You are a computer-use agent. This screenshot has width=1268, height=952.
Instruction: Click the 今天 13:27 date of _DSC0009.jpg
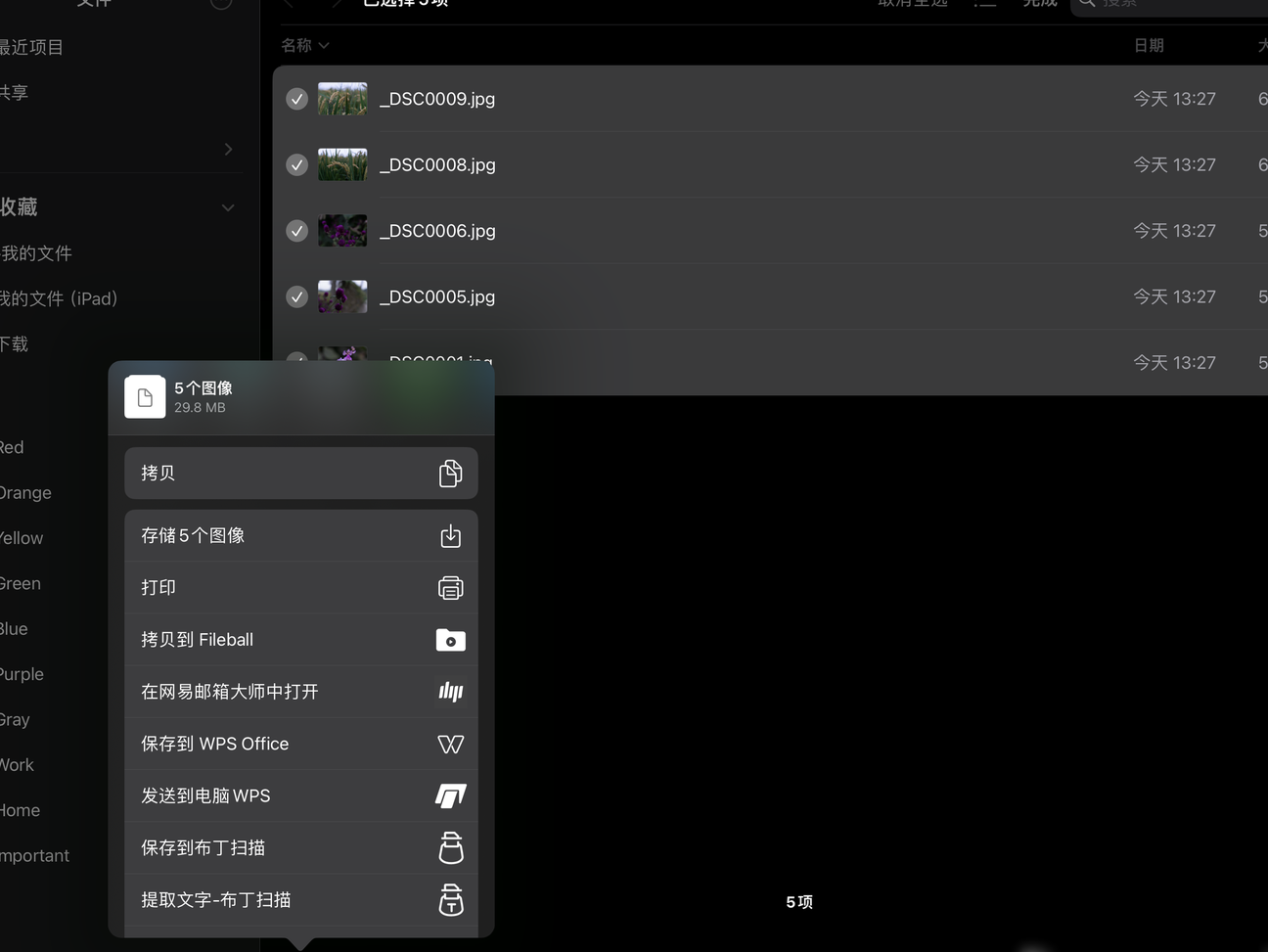click(x=1174, y=99)
